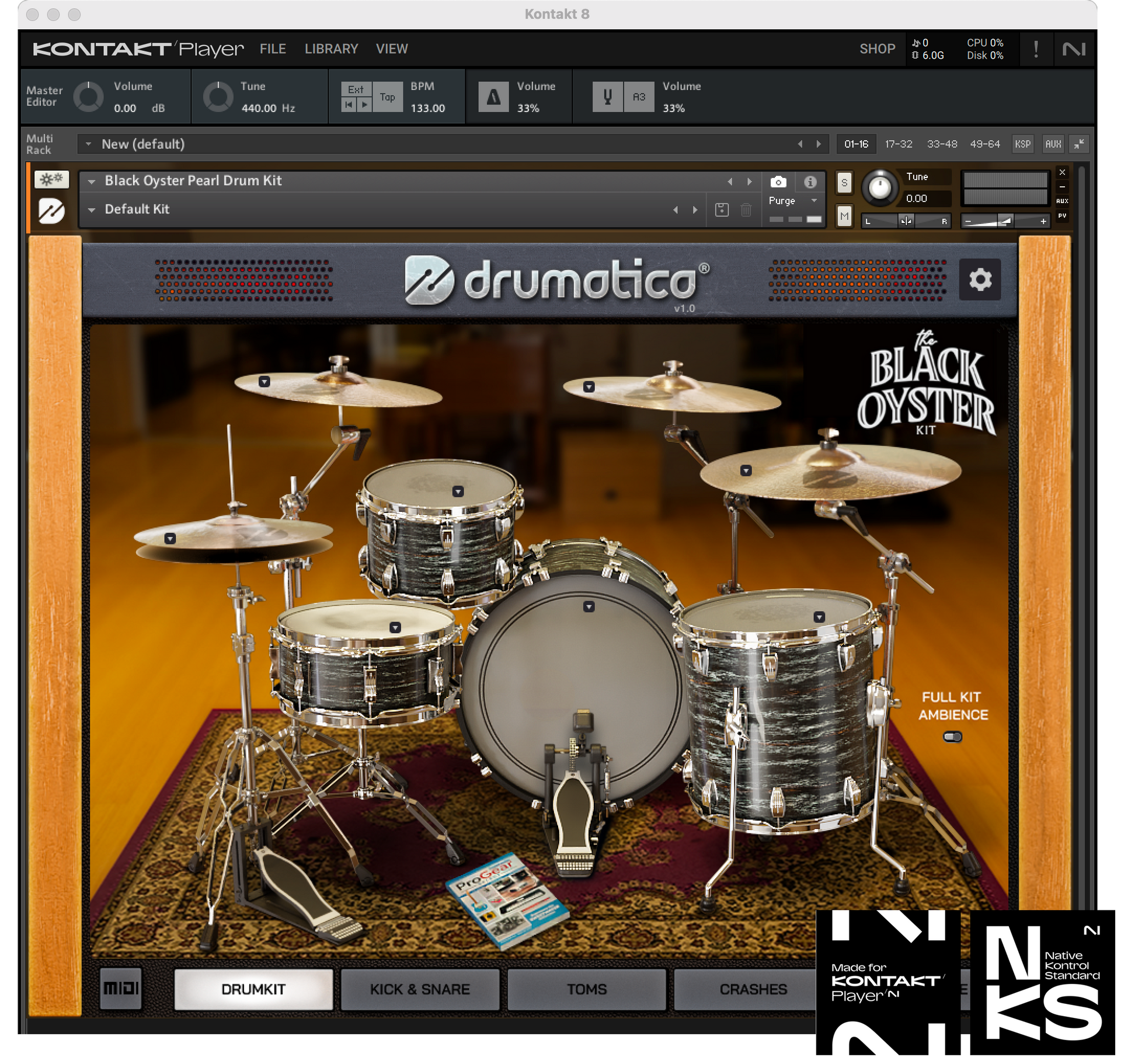This screenshot has width=1121, height=1064.
Task: Take a snapshot with the camera icon
Action: point(779,182)
